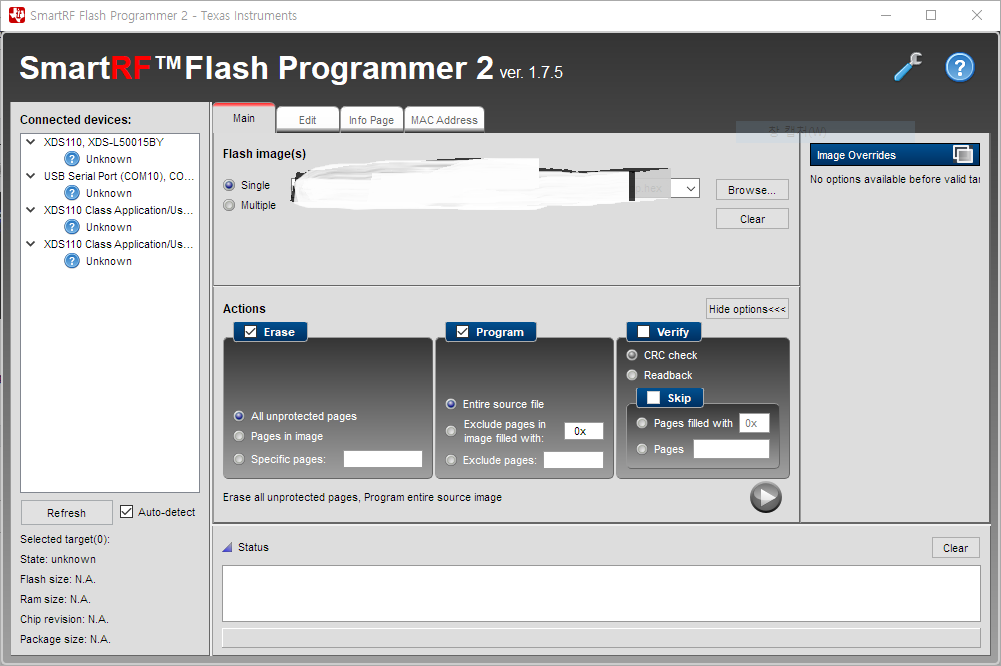The height and width of the screenshot is (666, 1001).
Task: Click Unknown icon under USB Serial Port (COM10)
Action: coord(72,193)
